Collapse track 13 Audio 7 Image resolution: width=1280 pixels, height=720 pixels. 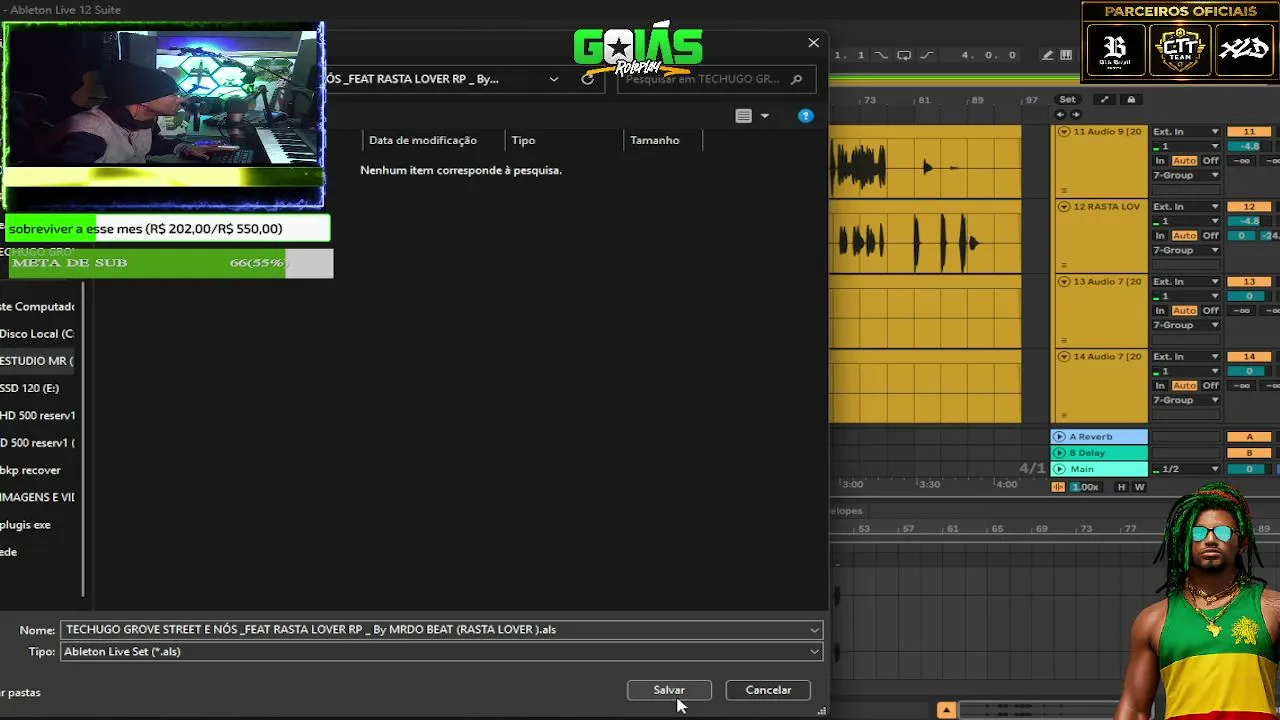pyautogui.click(x=1063, y=282)
